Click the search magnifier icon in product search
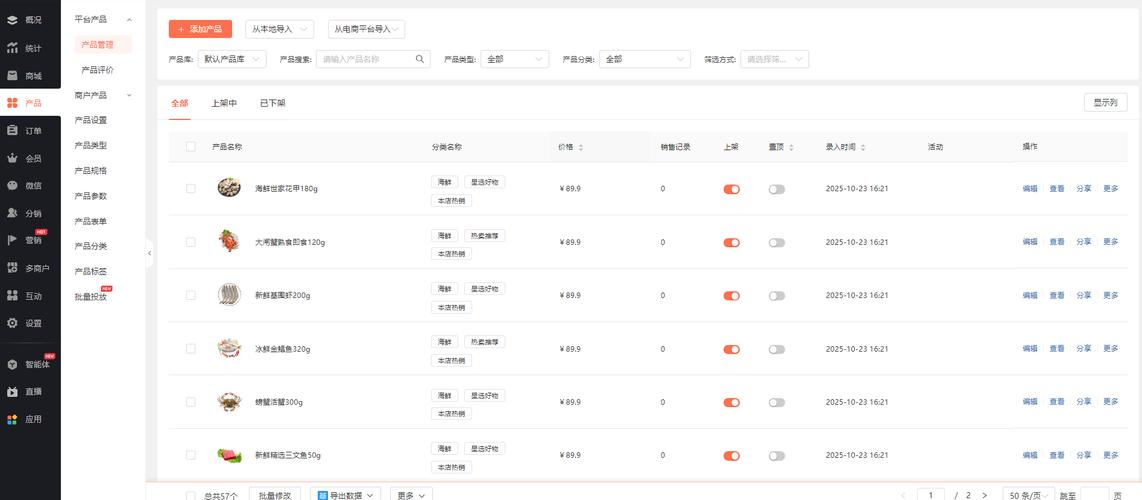Screen dimensions: 1142x500 pyautogui.click(x=420, y=60)
